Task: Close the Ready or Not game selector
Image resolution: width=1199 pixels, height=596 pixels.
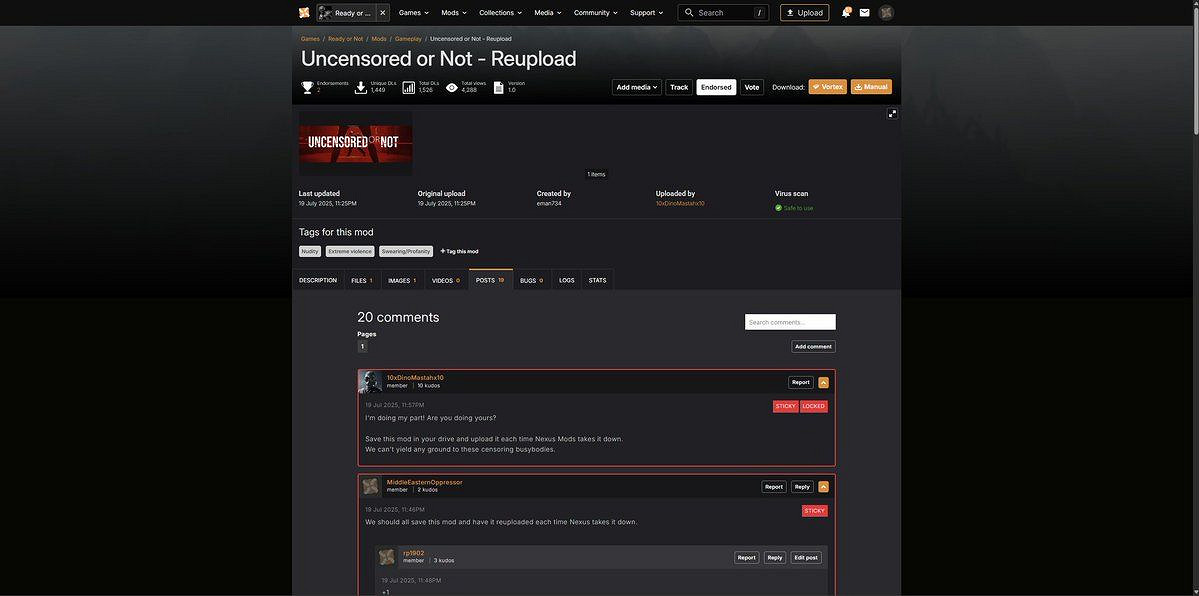Action: pos(382,13)
